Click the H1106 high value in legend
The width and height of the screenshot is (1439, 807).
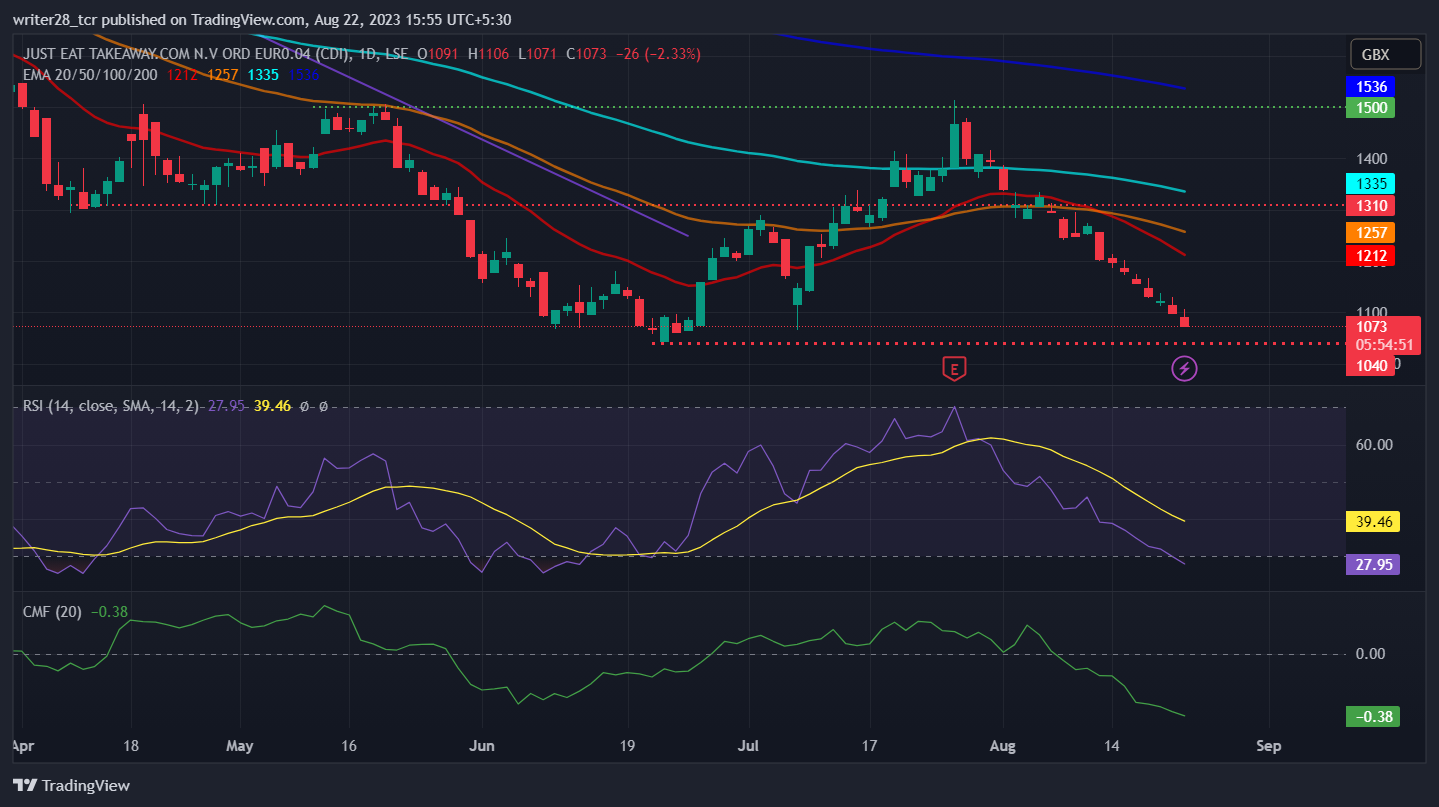490,54
